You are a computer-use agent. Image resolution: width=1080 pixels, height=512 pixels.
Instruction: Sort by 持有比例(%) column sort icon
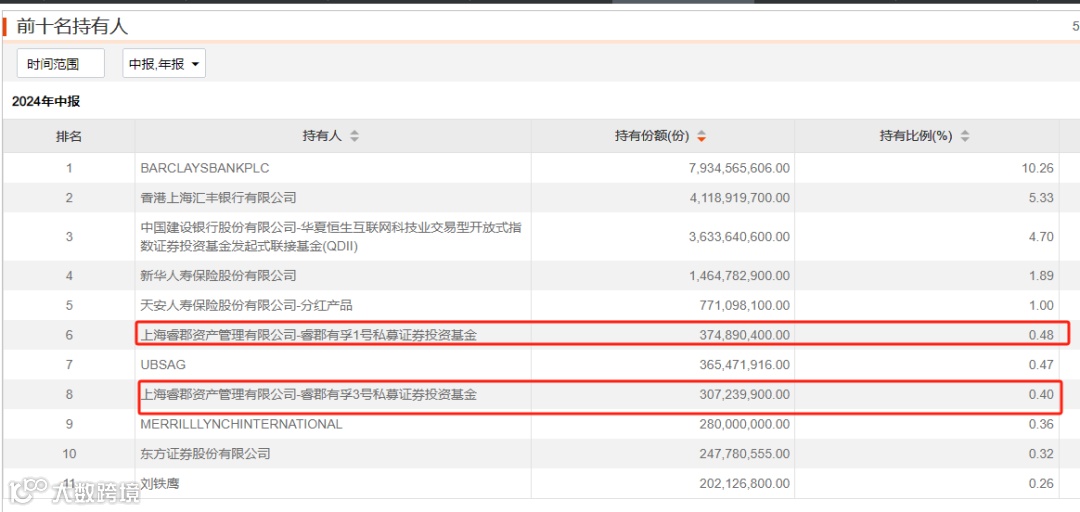tap(964, 136)
